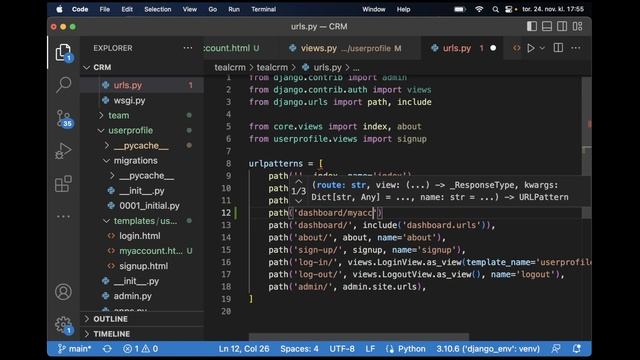The image size is (640, 360).
Task: Toggle the secondary side bar layout icon
Action: click(562, 27)
